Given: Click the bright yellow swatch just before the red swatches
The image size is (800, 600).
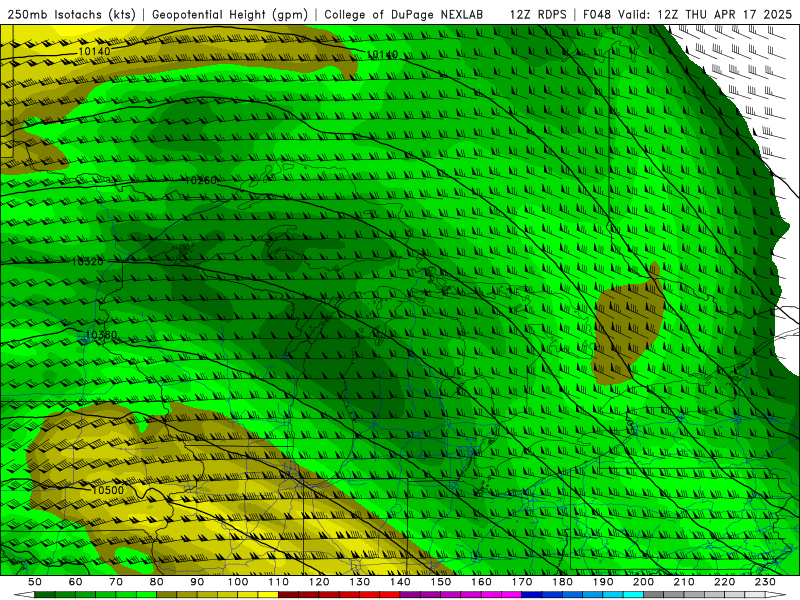Looking at the screenshot, I should pyautogui.click(x=268, y=594).
